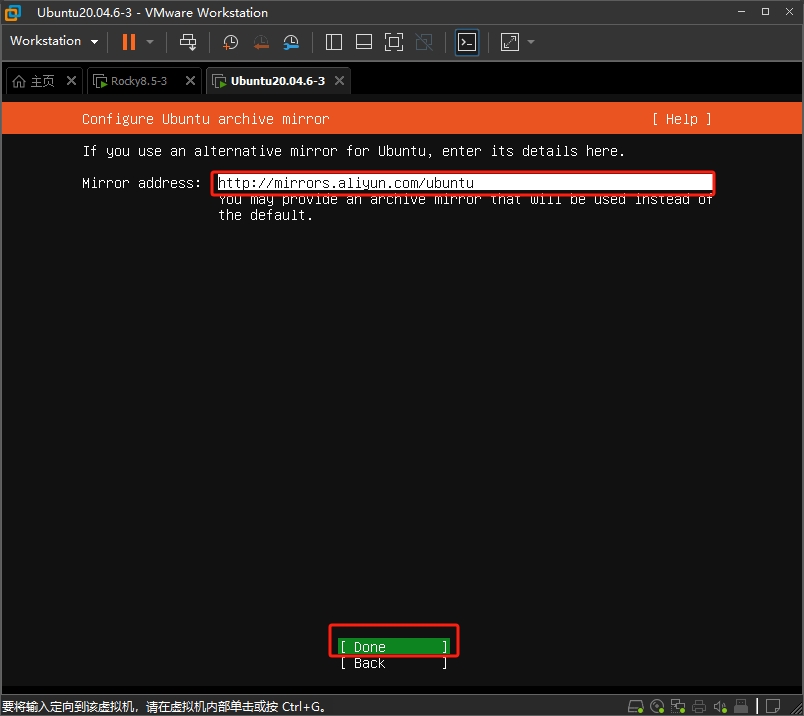Click the sound card status icon
The width and height of the screenshot is (804, 716).
pyautogui.click(x=720, y=707)
